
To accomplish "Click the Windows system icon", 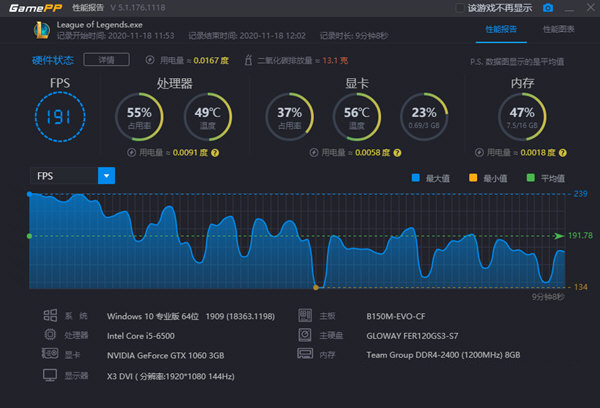I will pos(50,315).
